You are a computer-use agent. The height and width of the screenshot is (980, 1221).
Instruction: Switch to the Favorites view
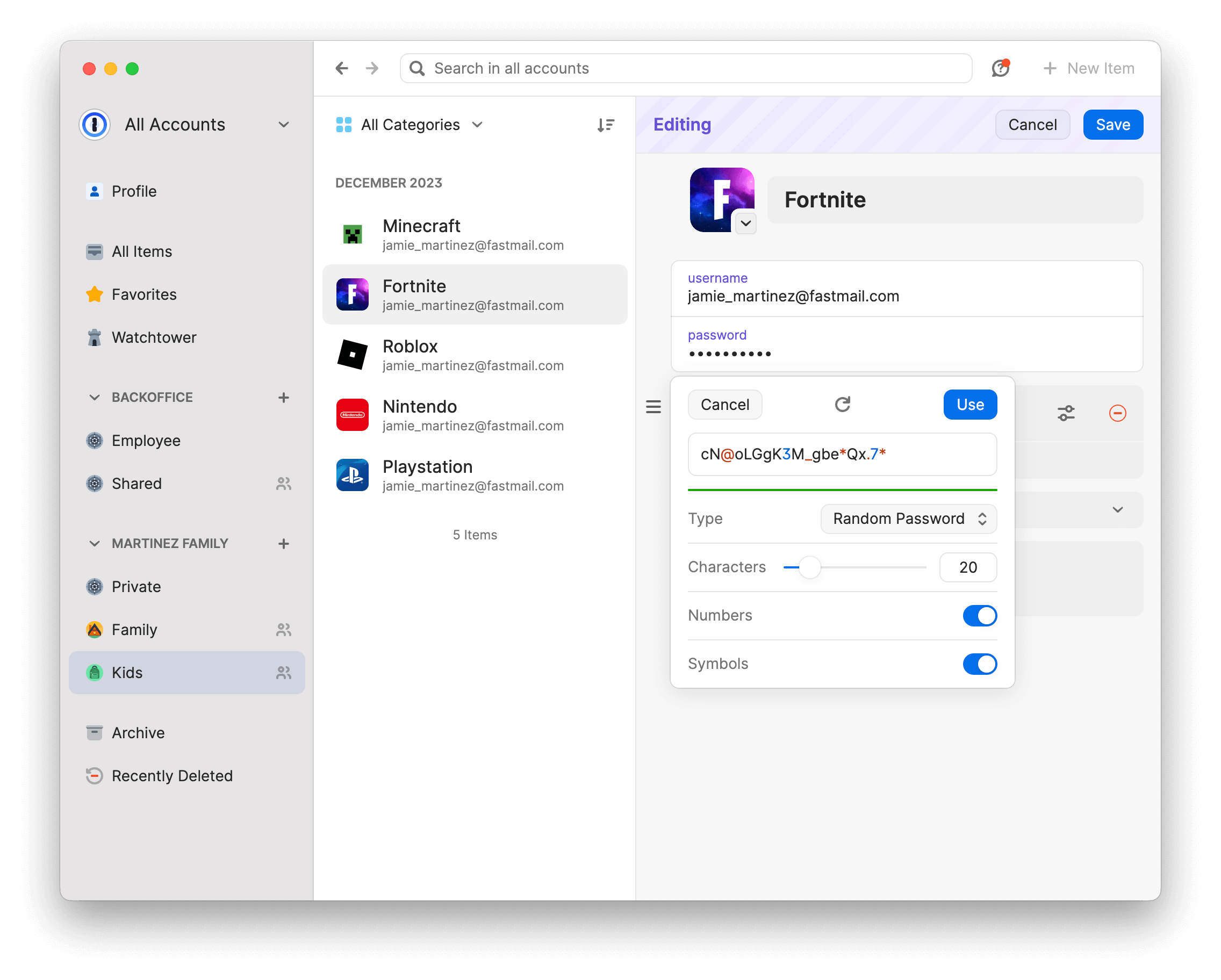tap(143, 294)
